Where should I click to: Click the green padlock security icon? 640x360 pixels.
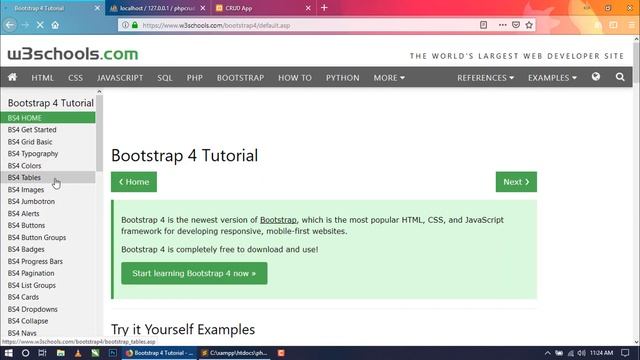[135, 25]
